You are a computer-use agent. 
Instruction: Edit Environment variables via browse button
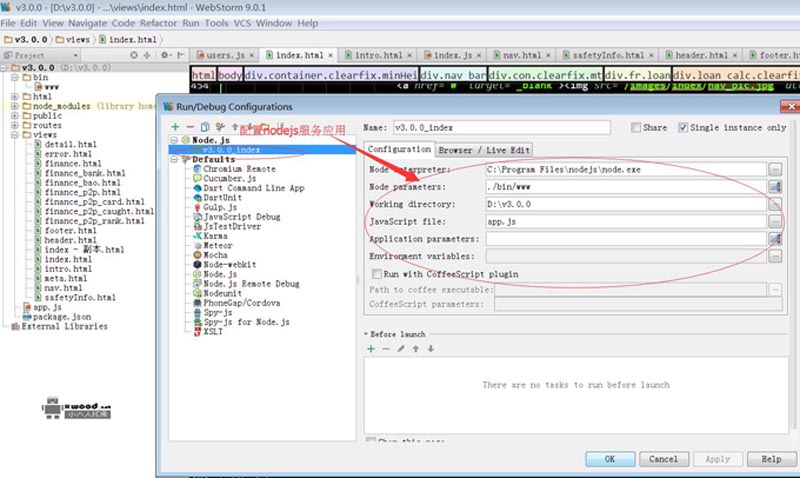pyautogui.click(x=775, y=256)
